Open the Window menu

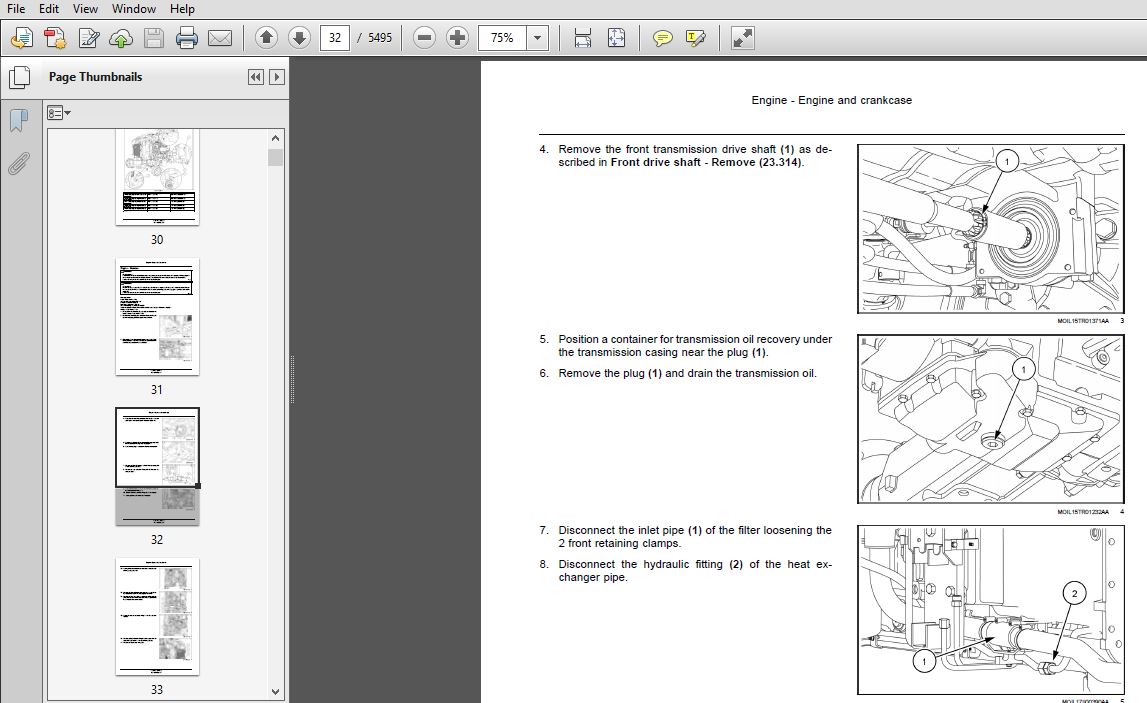point(133,9)
